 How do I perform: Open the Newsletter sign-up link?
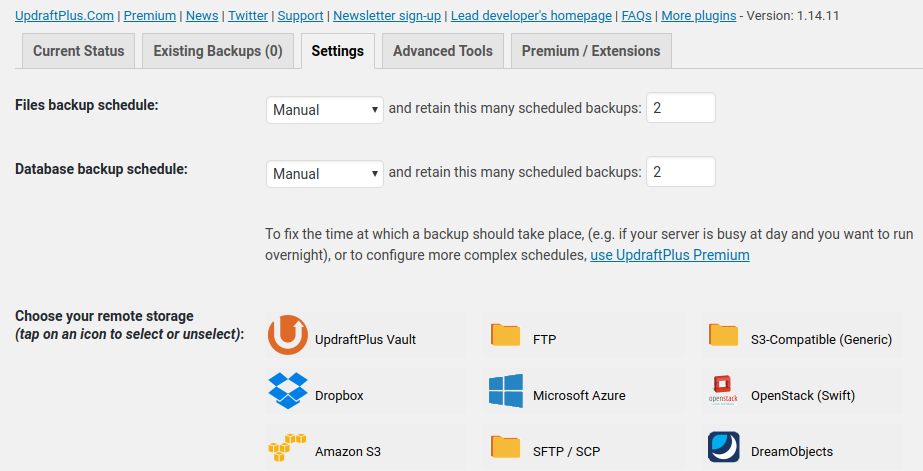point(388,16)
